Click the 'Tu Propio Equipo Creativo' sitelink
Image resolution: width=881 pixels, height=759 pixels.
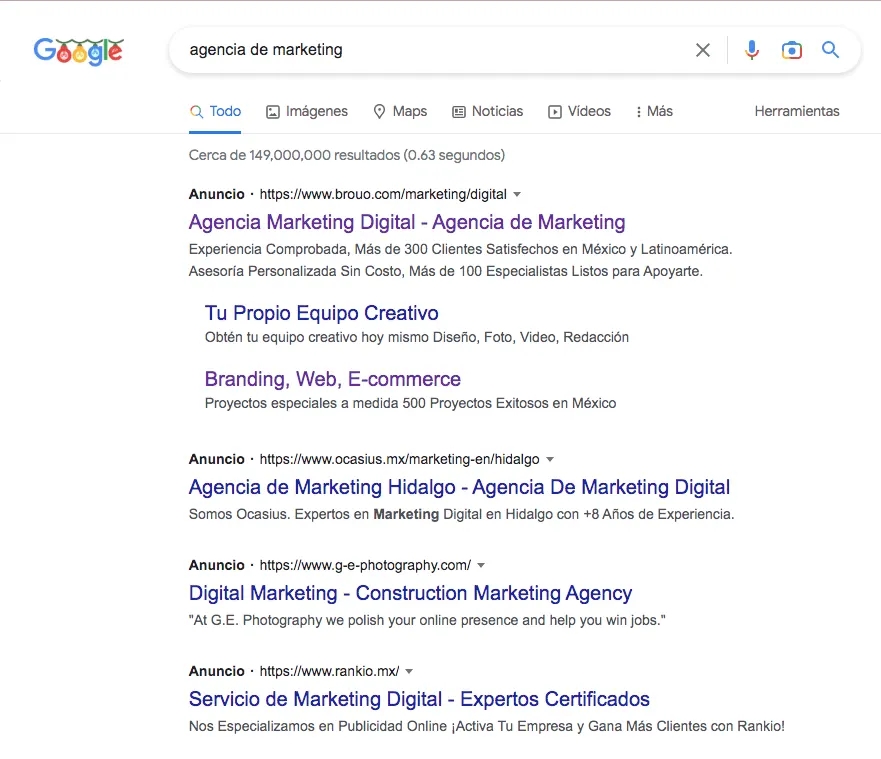pyautogui.click(x=321, y=313)
